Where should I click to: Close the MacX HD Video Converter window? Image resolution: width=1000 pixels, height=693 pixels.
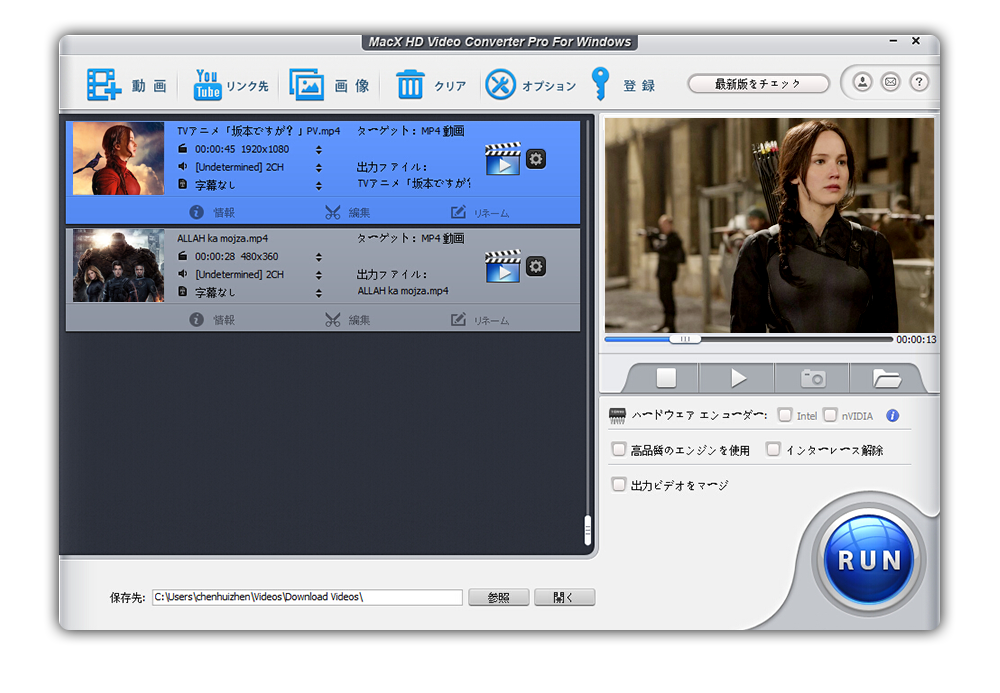pos(916,41)
